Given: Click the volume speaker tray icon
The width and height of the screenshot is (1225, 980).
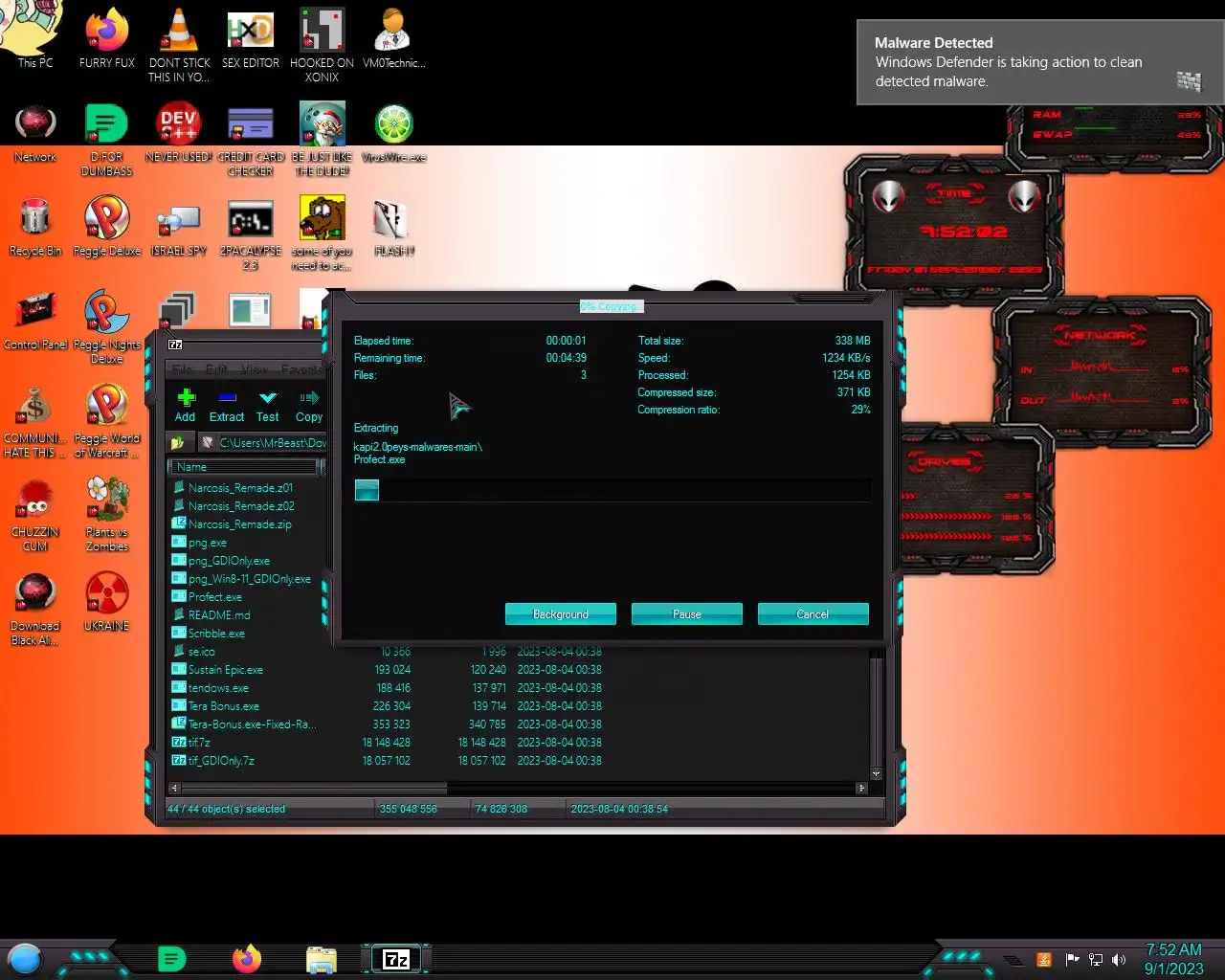Looking at the screenshot, I should pyautogui.click(x=1119, y=960).
